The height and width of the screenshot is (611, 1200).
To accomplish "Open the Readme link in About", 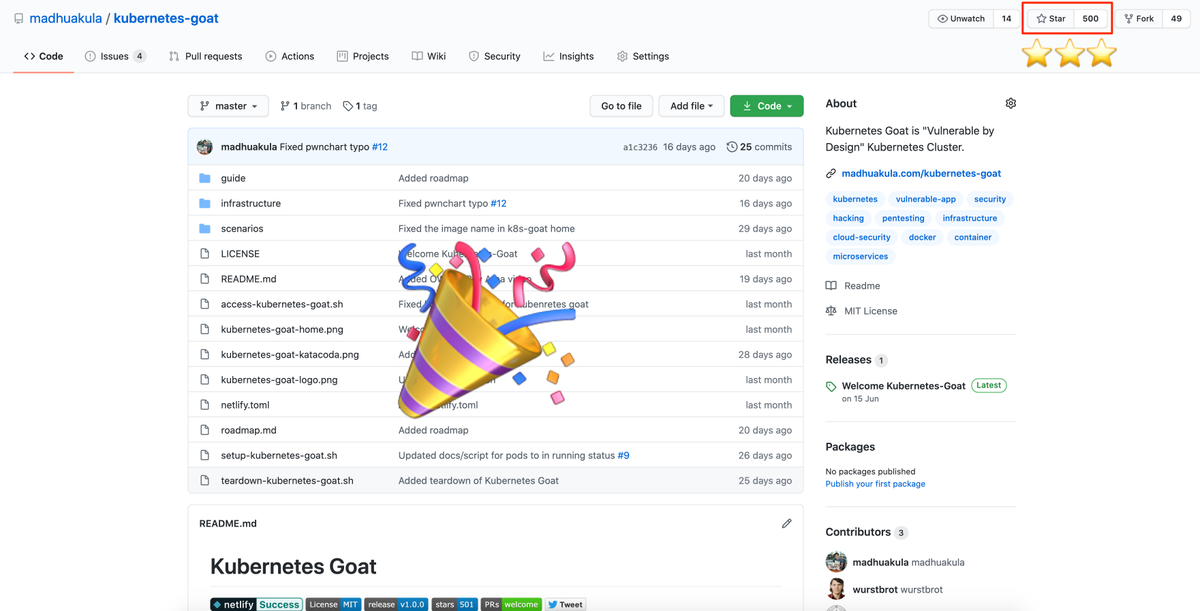I will pyautogui.click(x=853, y=285).
